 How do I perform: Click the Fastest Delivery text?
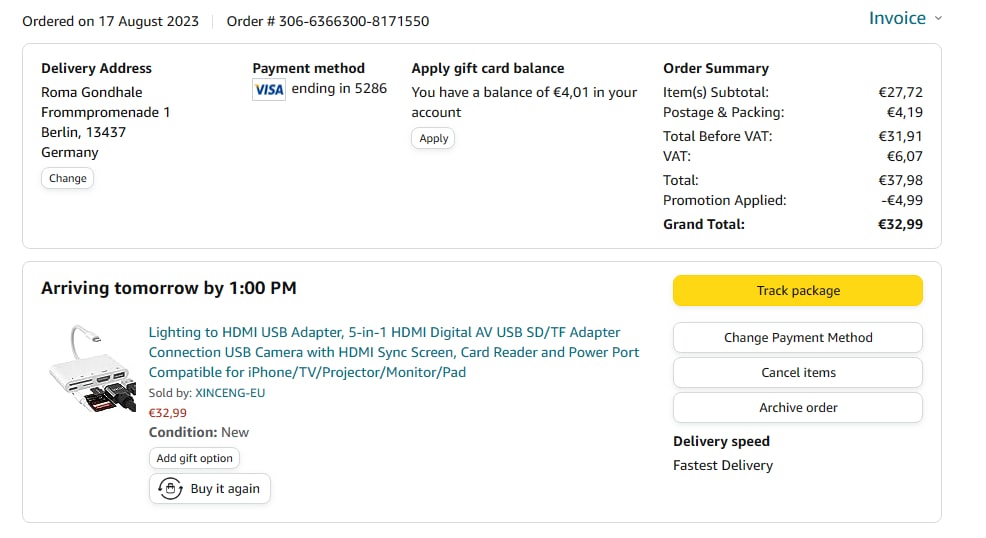tap(723, 465)
